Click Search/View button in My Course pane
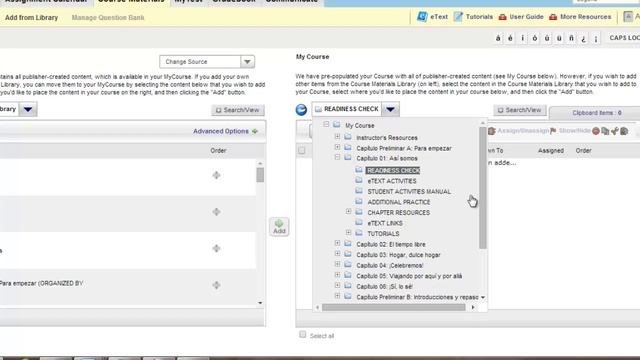640x360 pixels. tap(520, 110)
